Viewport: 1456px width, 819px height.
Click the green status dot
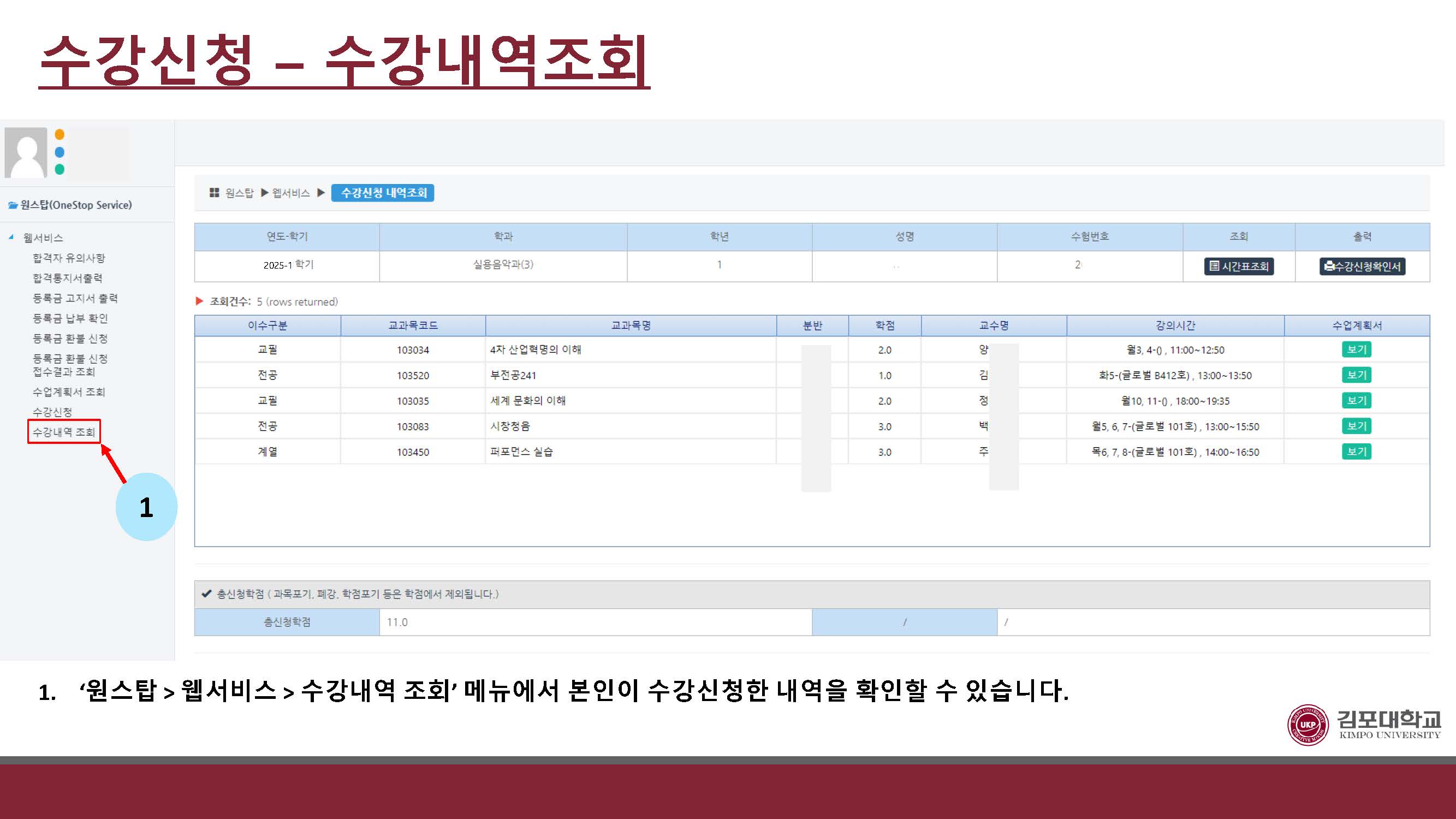click(60, 169)
